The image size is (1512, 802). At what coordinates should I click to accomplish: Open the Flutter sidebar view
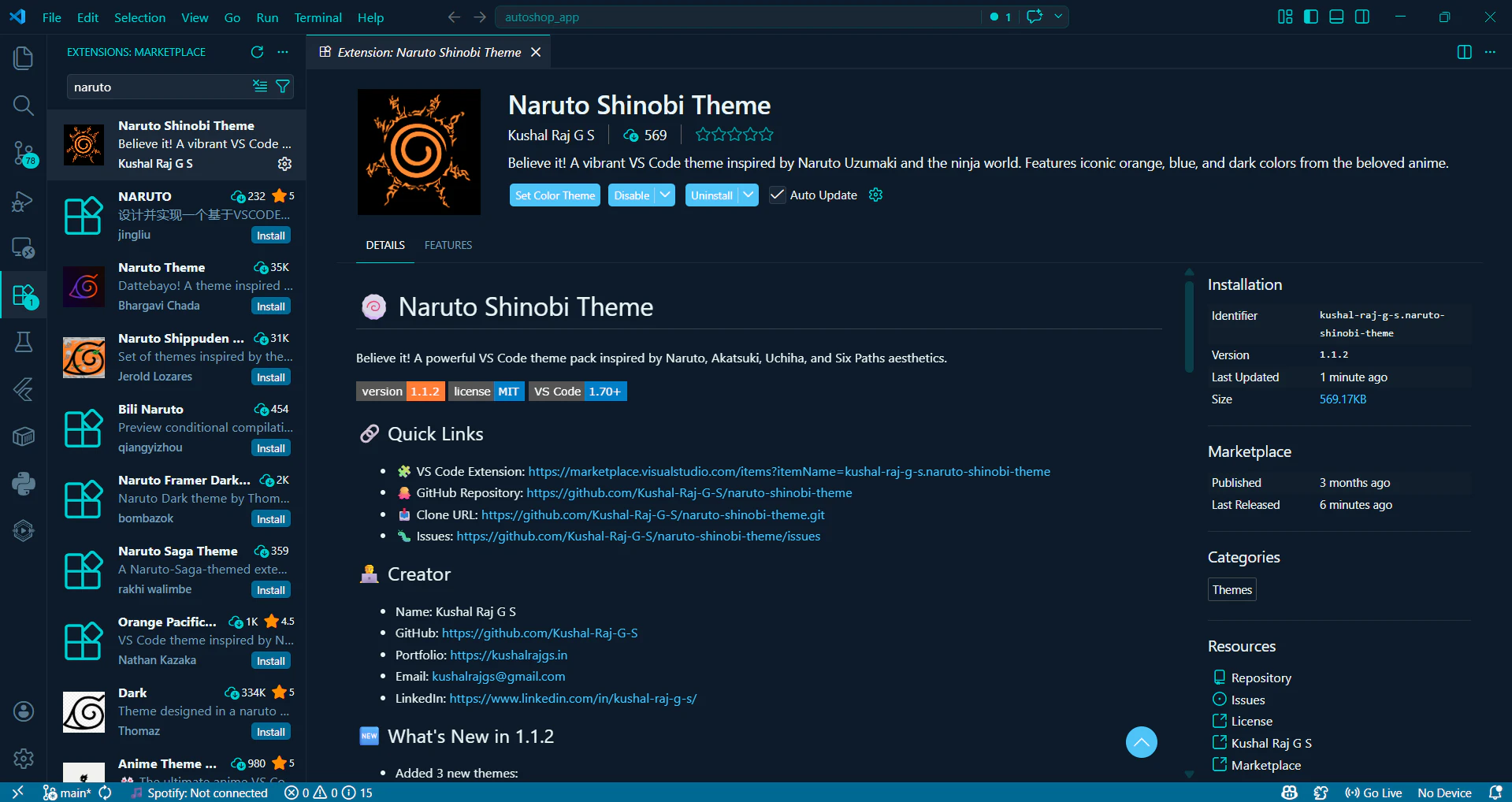tap(24, 390)
